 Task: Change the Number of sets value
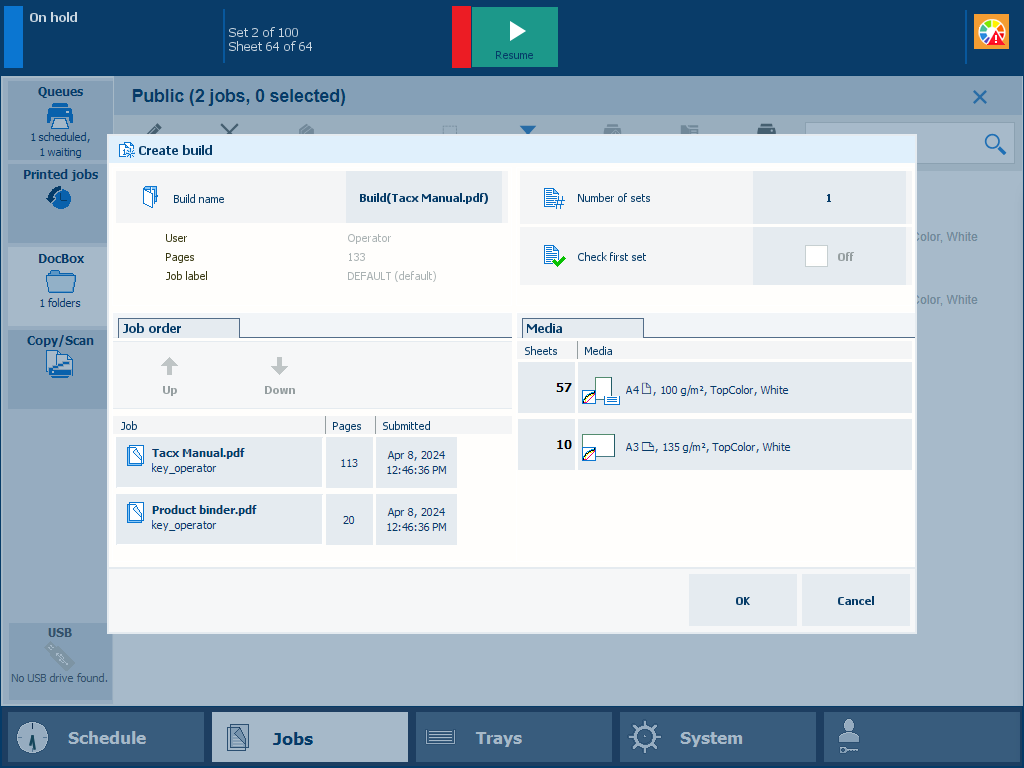(x=828, y=198)
